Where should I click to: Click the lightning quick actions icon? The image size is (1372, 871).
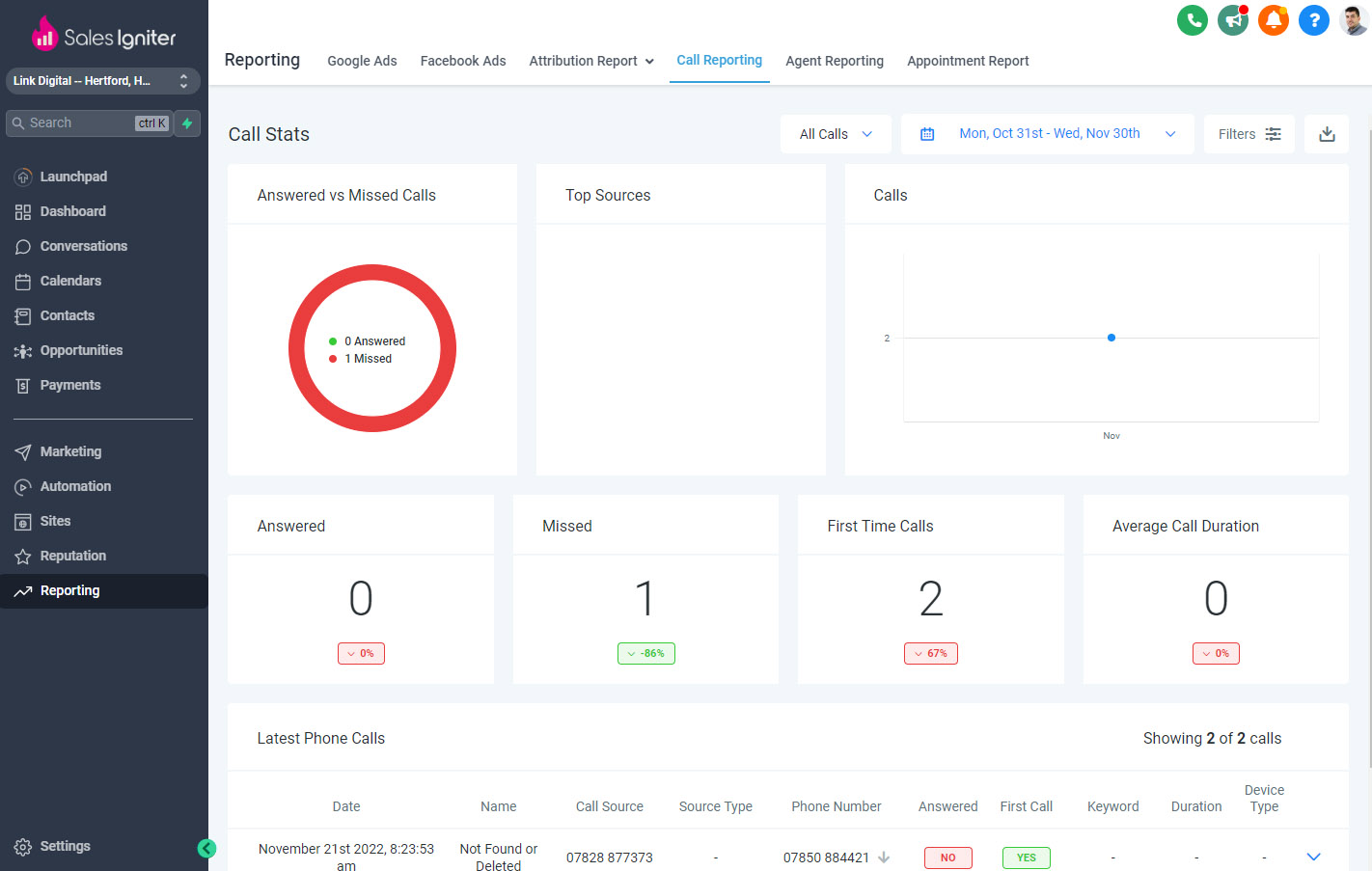click(187, 123)
